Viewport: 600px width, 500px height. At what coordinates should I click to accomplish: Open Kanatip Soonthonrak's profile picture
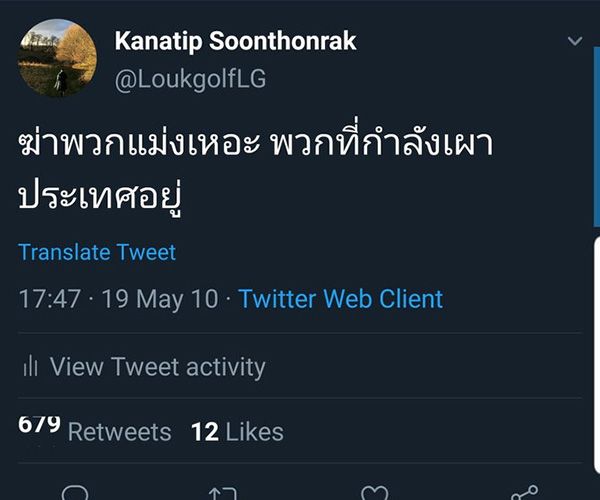[58, 57]
